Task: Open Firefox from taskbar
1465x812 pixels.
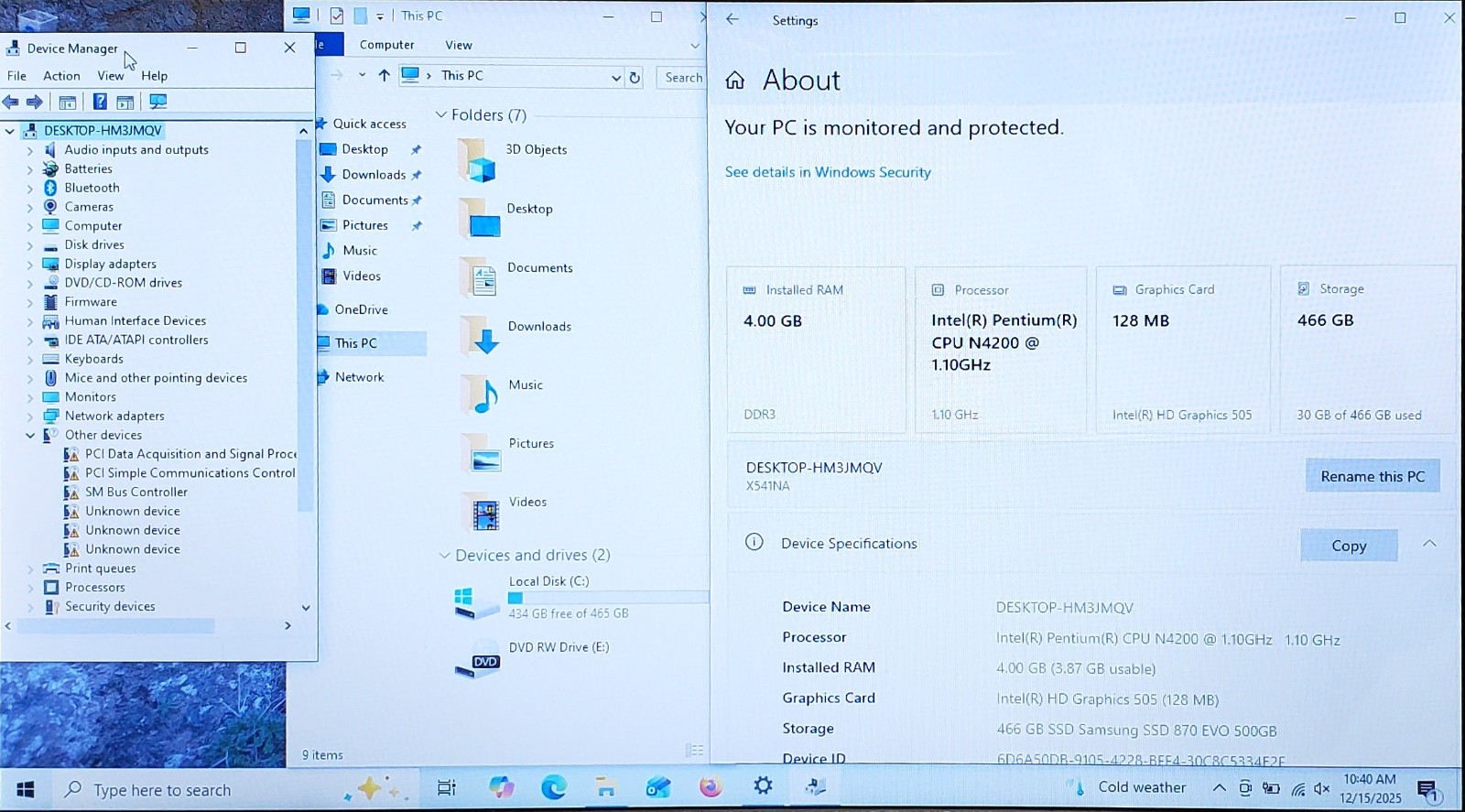Action: click(711, 787)
